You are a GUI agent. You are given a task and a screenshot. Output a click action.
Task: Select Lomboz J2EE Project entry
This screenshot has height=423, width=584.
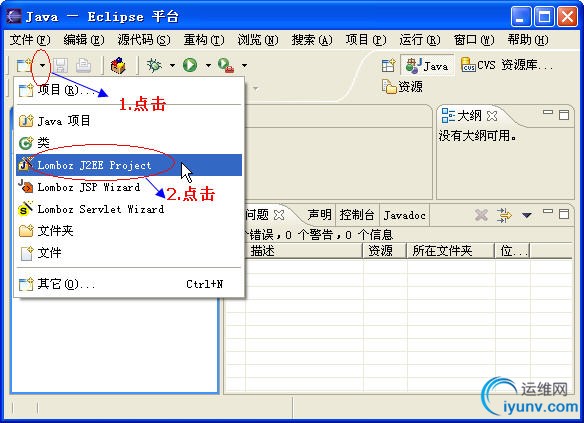(129, 165)
